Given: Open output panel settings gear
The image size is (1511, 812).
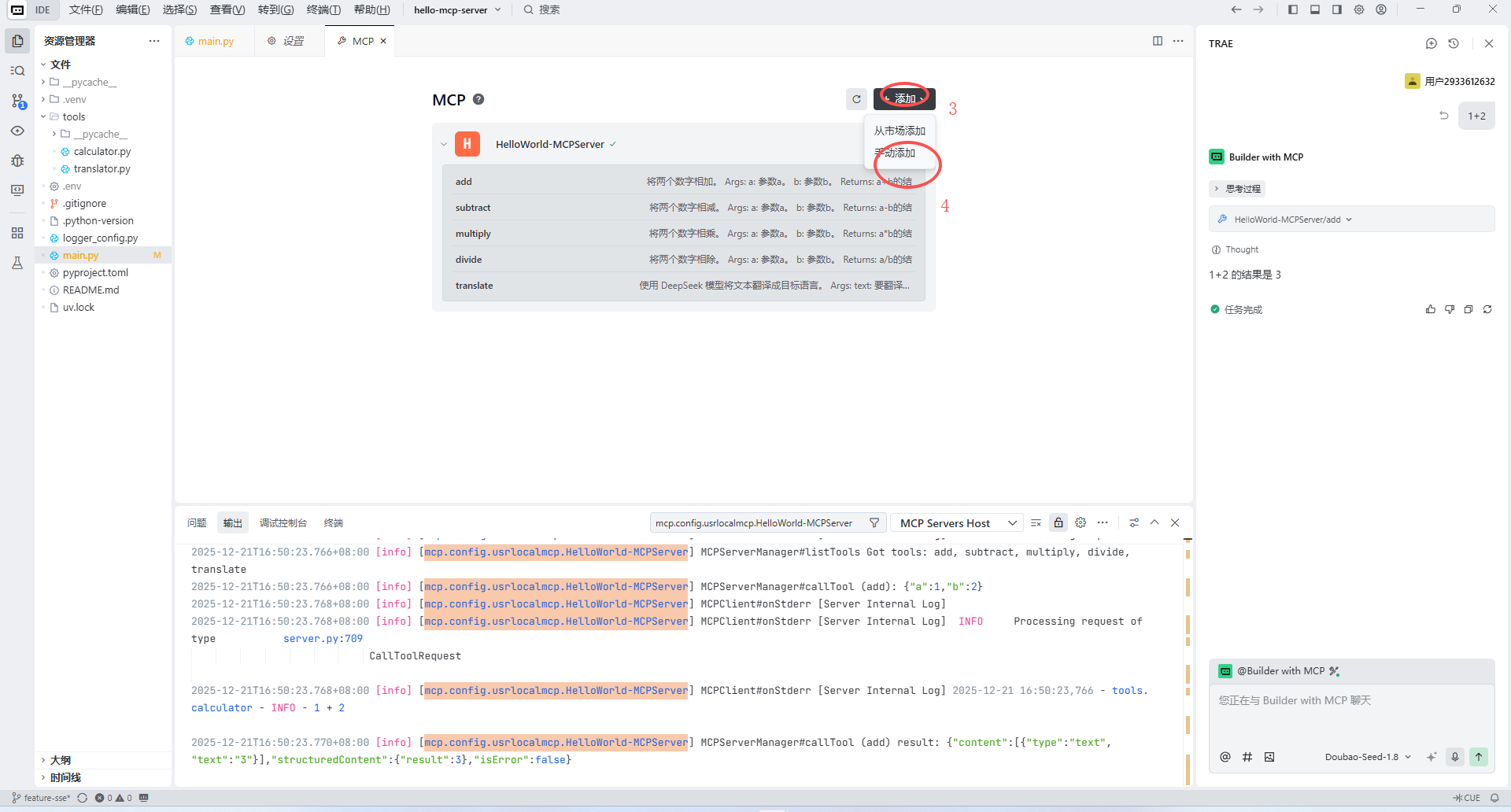Looking at the screenshot, I should 1081,522.
